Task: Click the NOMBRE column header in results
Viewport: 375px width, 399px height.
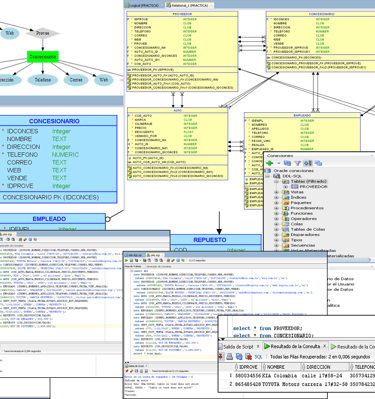Action: (x=275, y=367)
